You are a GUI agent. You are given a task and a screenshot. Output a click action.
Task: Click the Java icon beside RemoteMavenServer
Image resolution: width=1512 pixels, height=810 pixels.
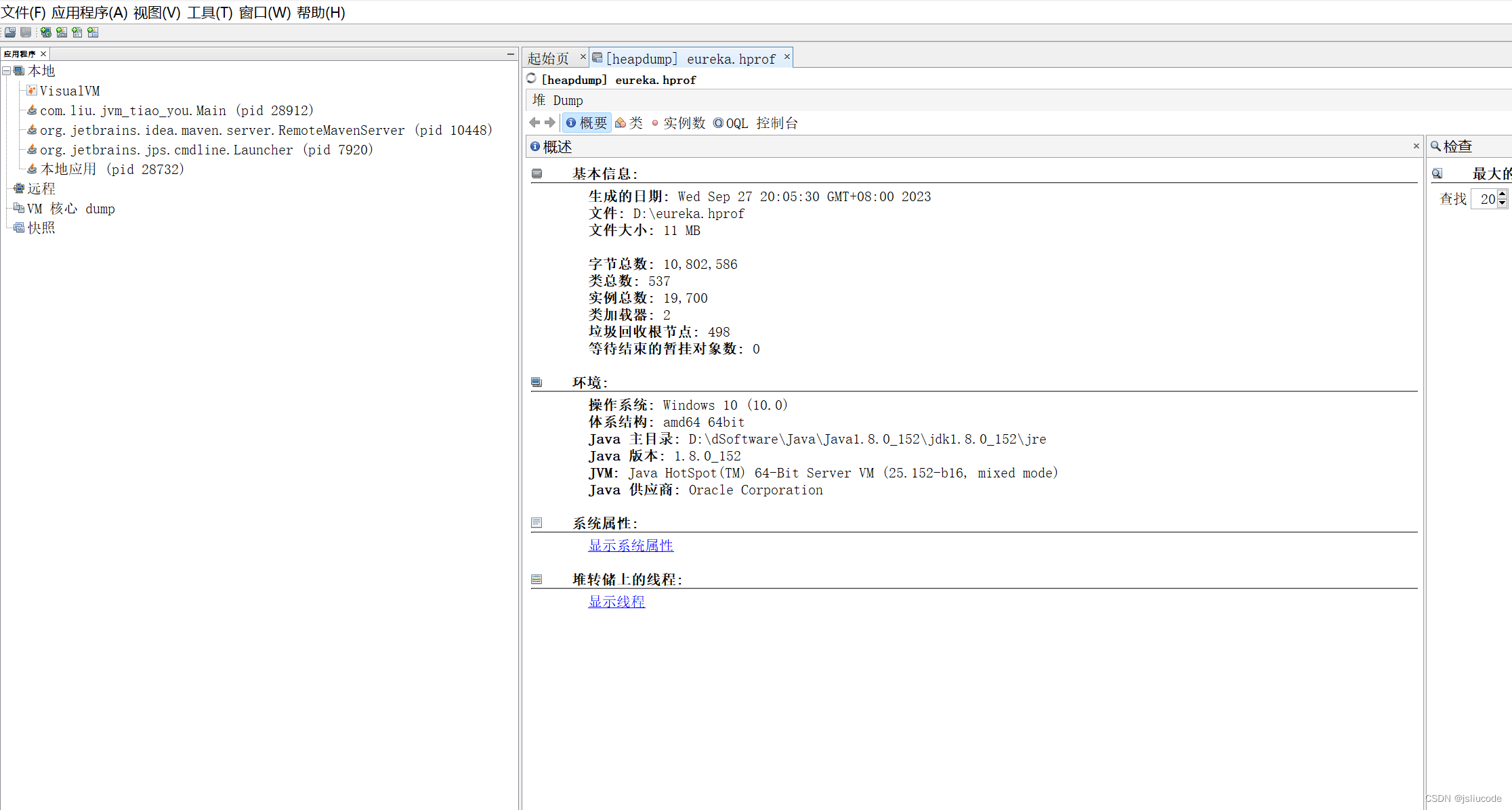(32, 129)
